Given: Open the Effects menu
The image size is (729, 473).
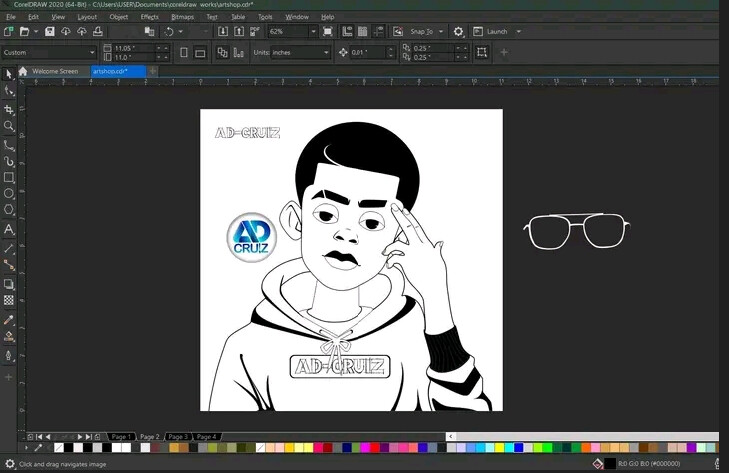Looking at the screenshot, I should pos(149,17).
